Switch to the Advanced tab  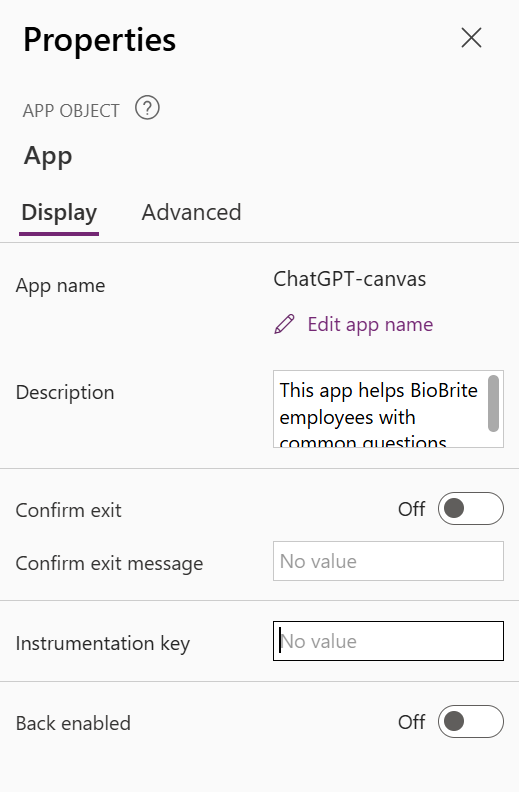click(191, 212)
